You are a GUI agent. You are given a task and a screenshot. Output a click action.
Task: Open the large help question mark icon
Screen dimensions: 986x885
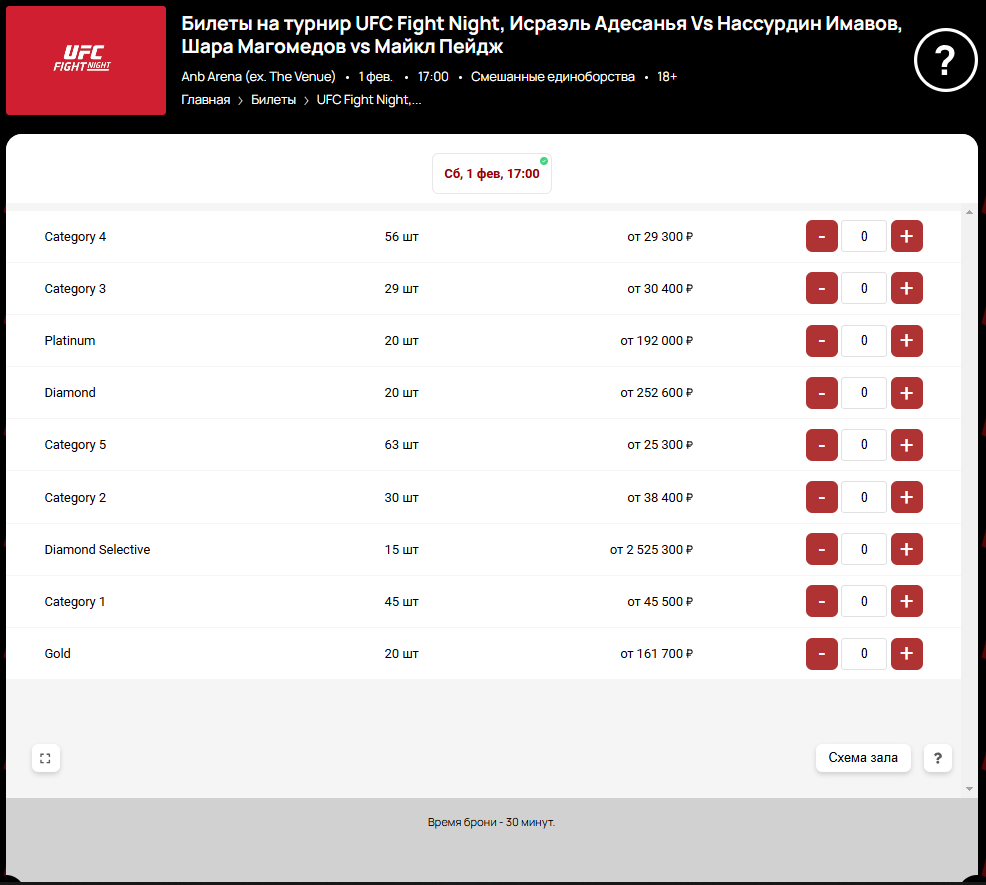pos(945,60)
